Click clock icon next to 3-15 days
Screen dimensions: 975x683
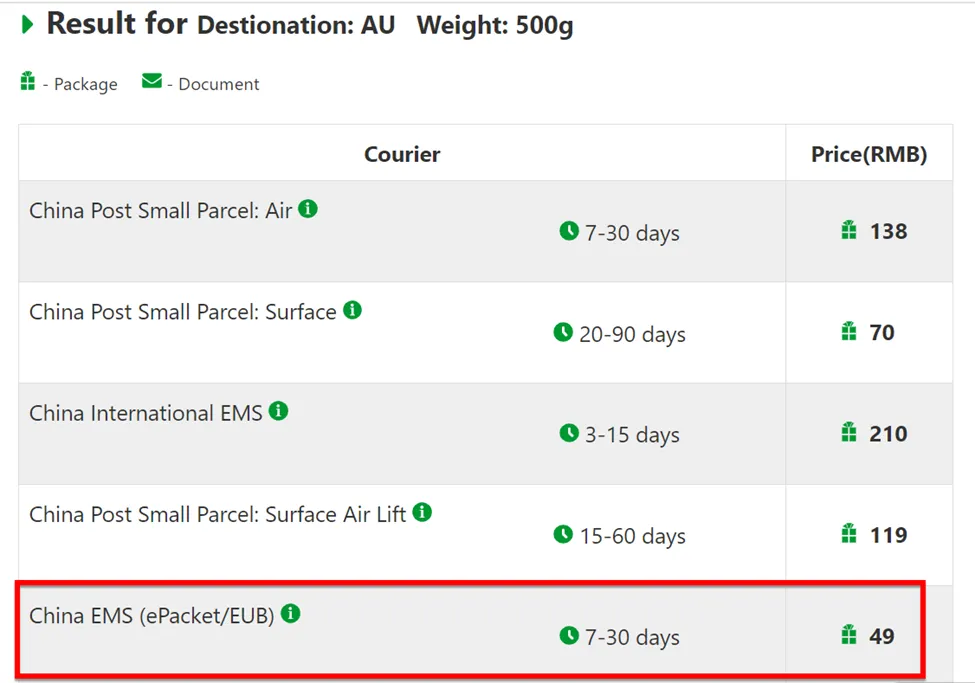pyautogui.click(x=569, y=433)
